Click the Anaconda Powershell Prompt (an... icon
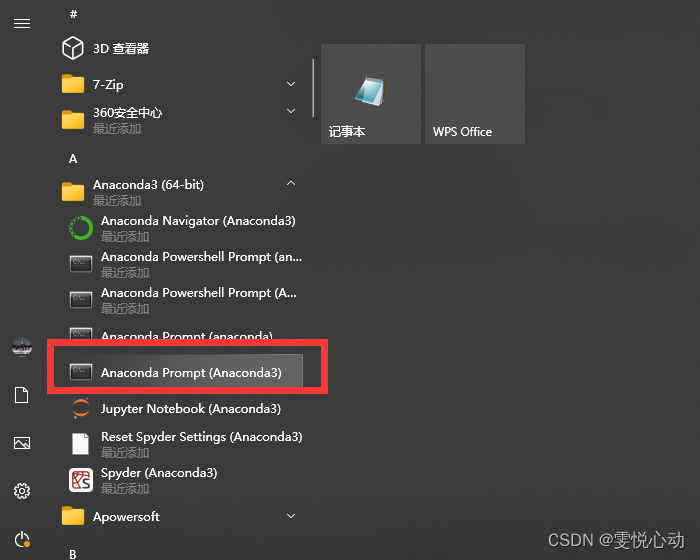The image size is (700, 560). pos(81,263)
